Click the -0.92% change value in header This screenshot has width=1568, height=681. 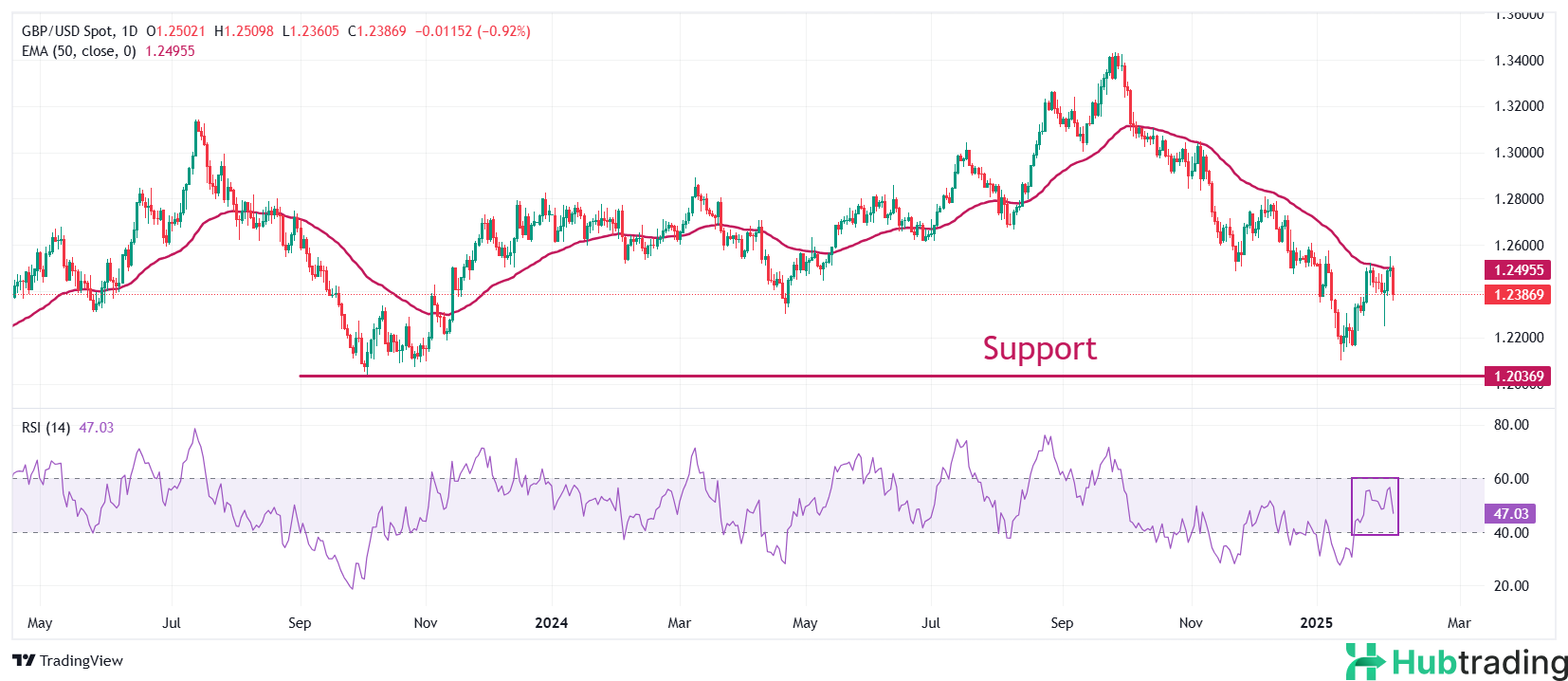click(504, 31)
